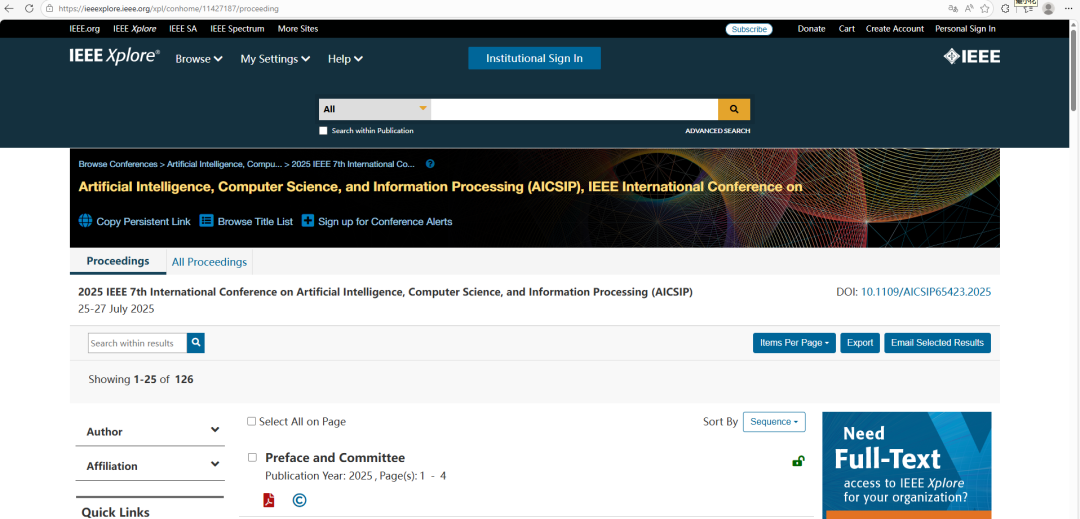Click the Artificial Intelligence, Compu... breadcrumb
The width and height of the screenshot is (1080, 519).
[225, 165]
